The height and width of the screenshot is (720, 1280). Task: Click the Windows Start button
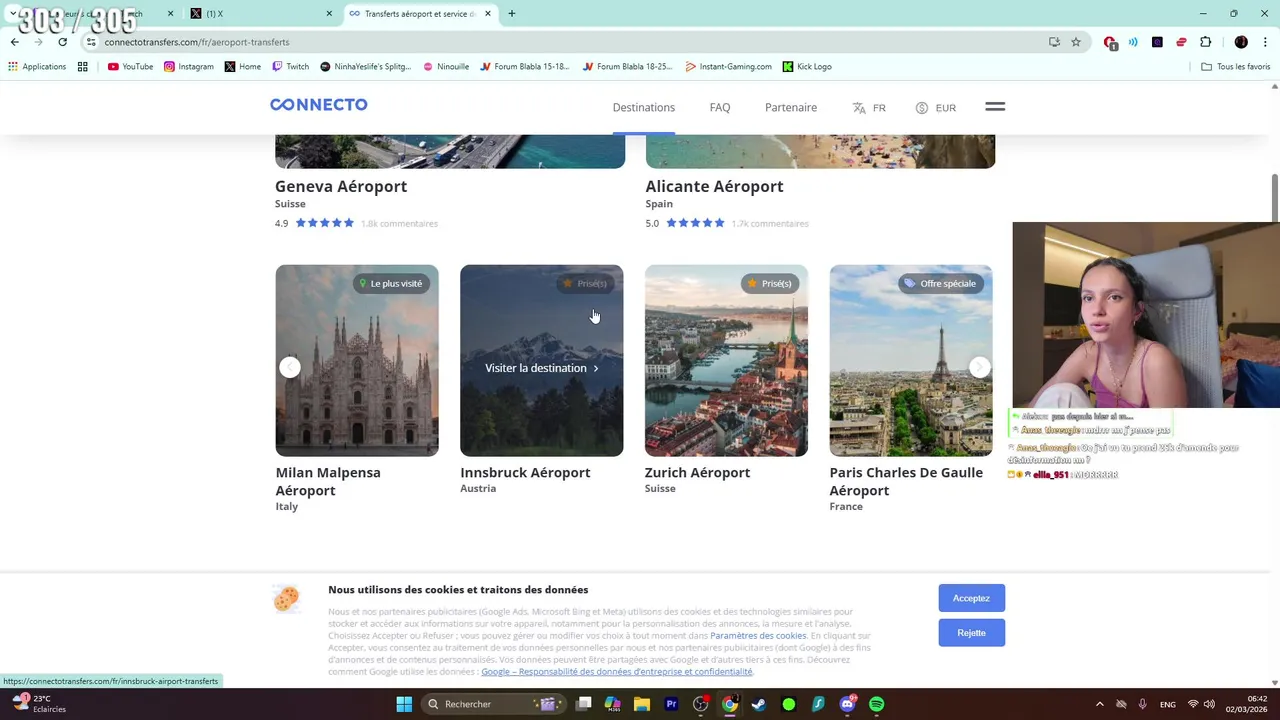tap(404, 704)
